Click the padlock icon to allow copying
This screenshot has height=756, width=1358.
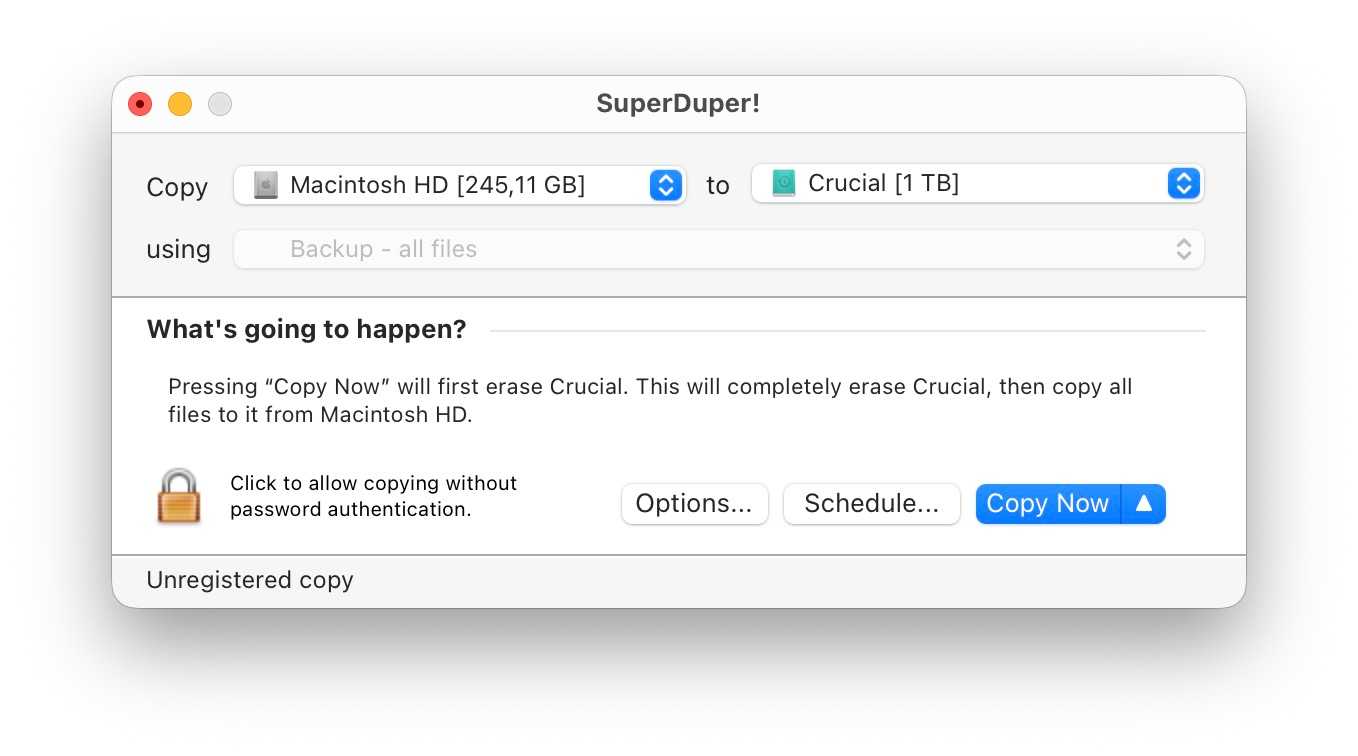(x=179, y=496)
